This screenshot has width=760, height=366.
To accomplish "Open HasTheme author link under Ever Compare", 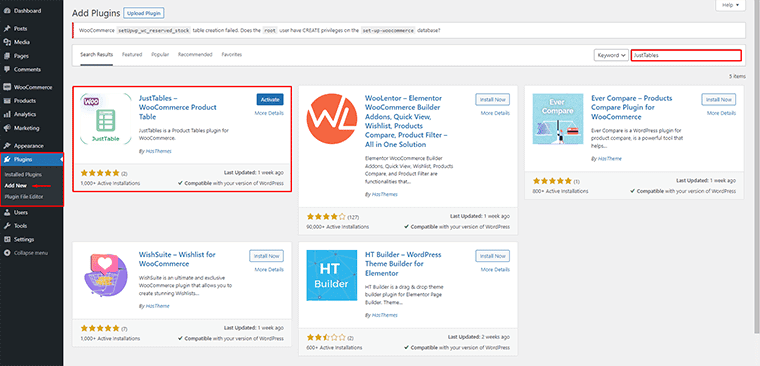I will pyautogui.click(x=609, y=159).
